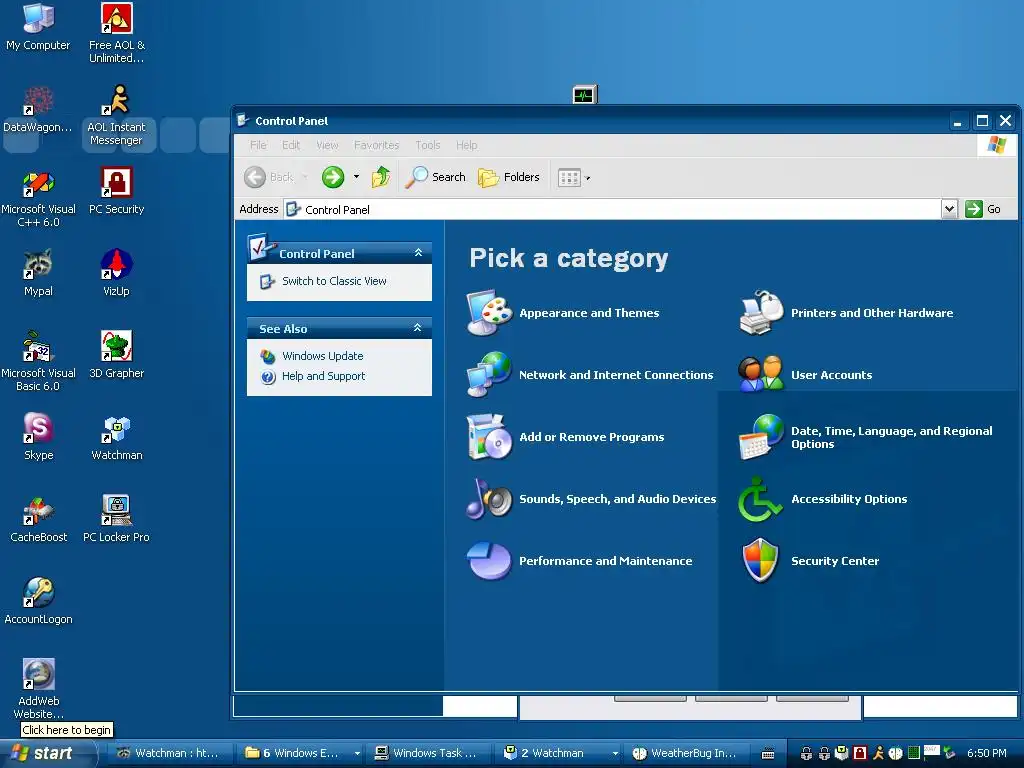Toggle the Folders pane button
Image resolution: width=1024 pixels, height=768 pixels.
coord(508,177)
